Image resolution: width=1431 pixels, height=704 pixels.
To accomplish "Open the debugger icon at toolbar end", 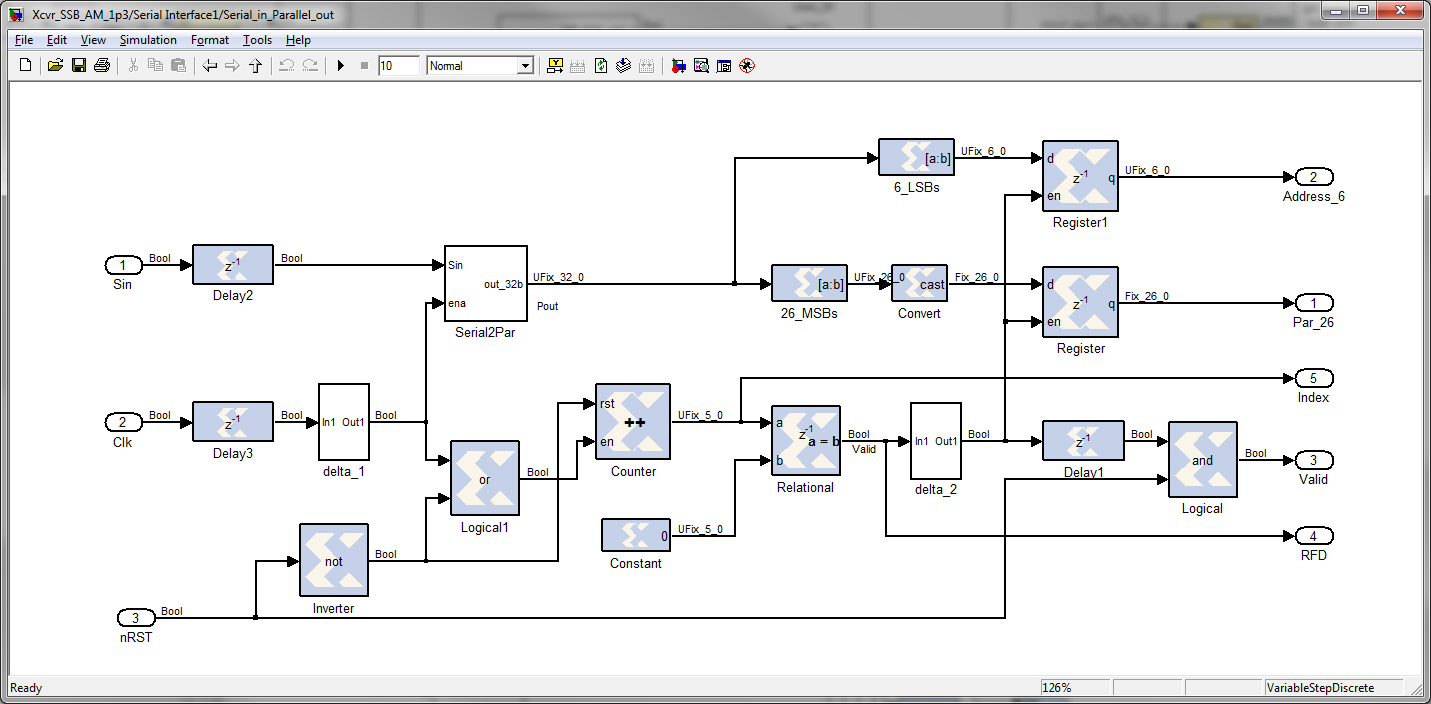I will click(746, 66).
